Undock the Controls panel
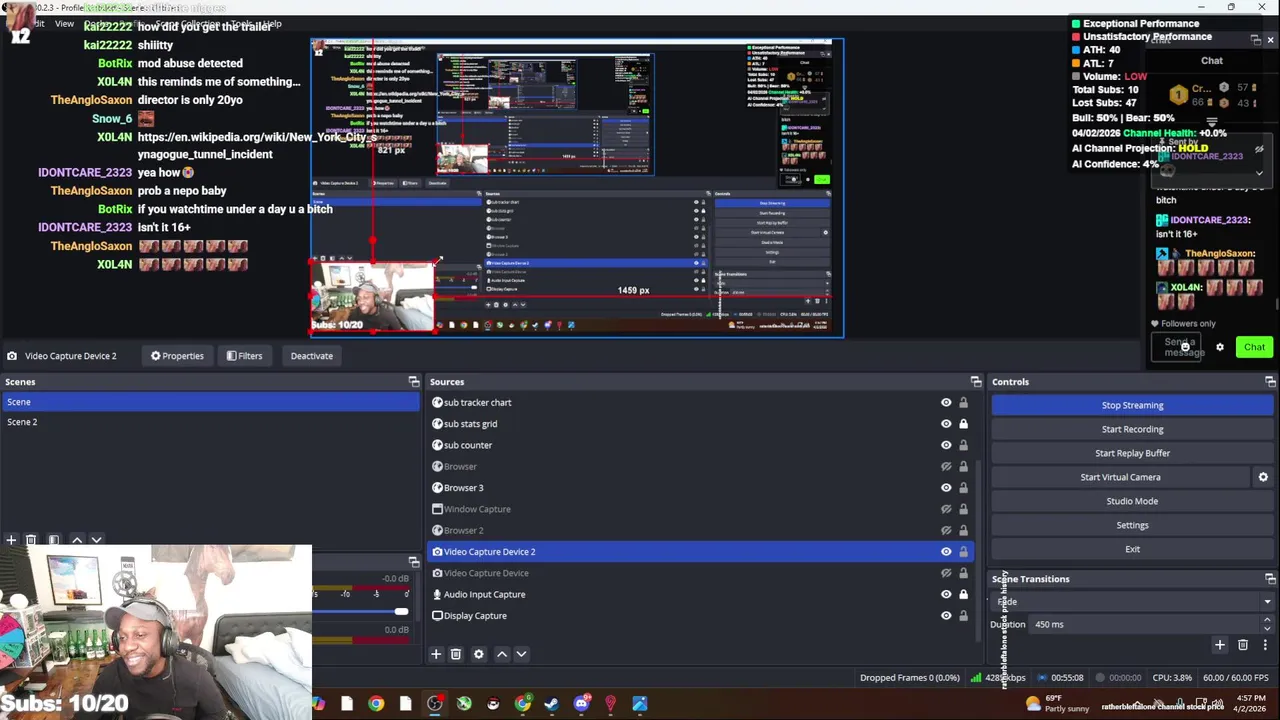The height and width of the screenshot is (720, 1280). 1270,382
